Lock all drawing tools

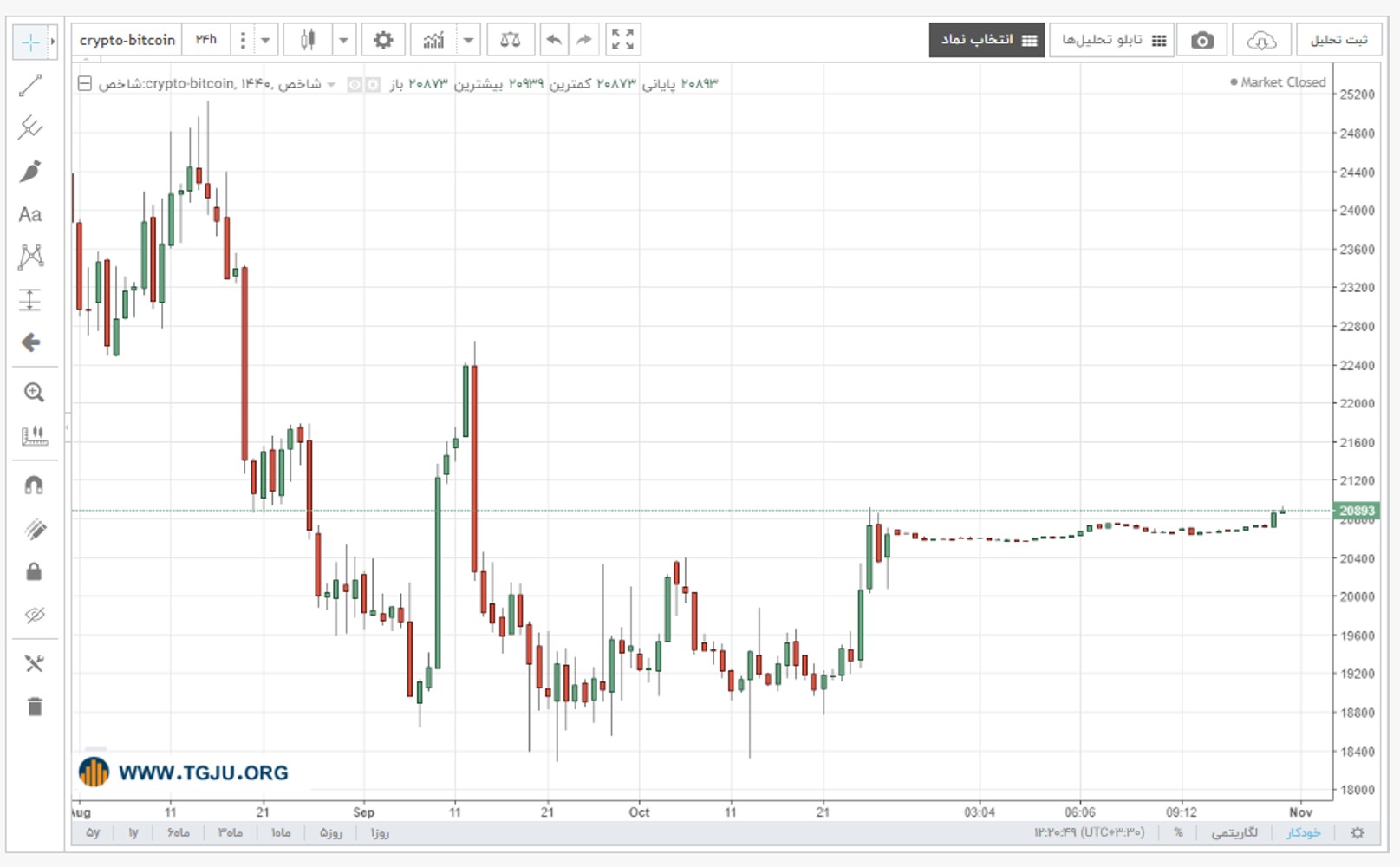point(34,571)
